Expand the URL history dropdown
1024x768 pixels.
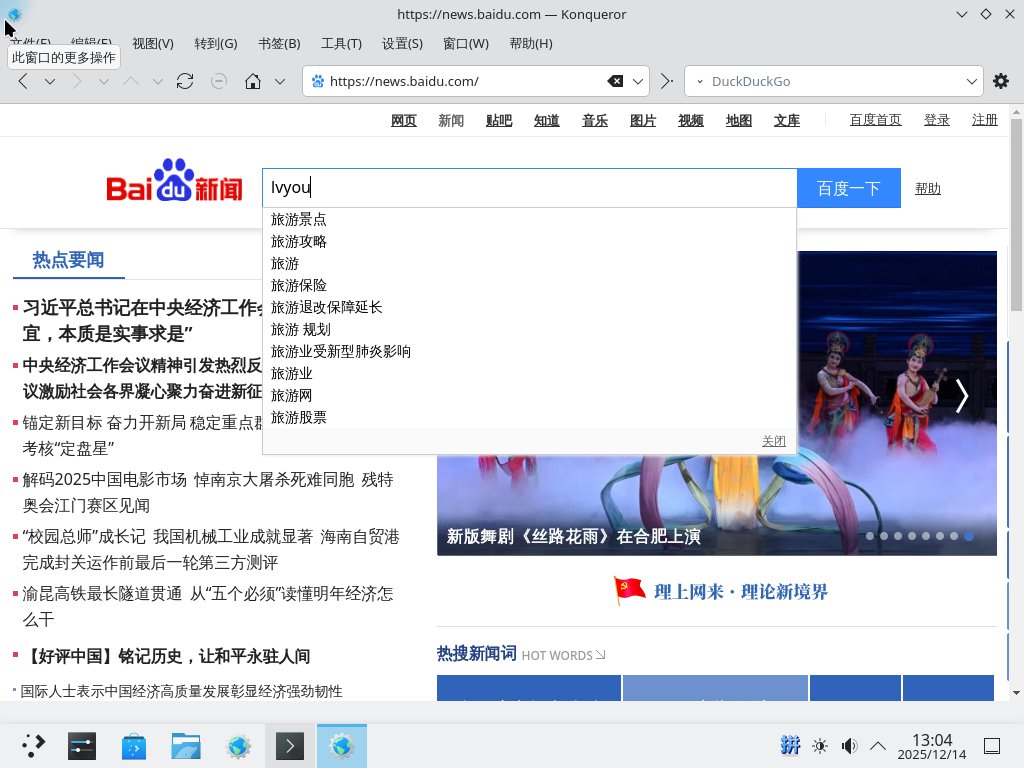pos(637,82)
